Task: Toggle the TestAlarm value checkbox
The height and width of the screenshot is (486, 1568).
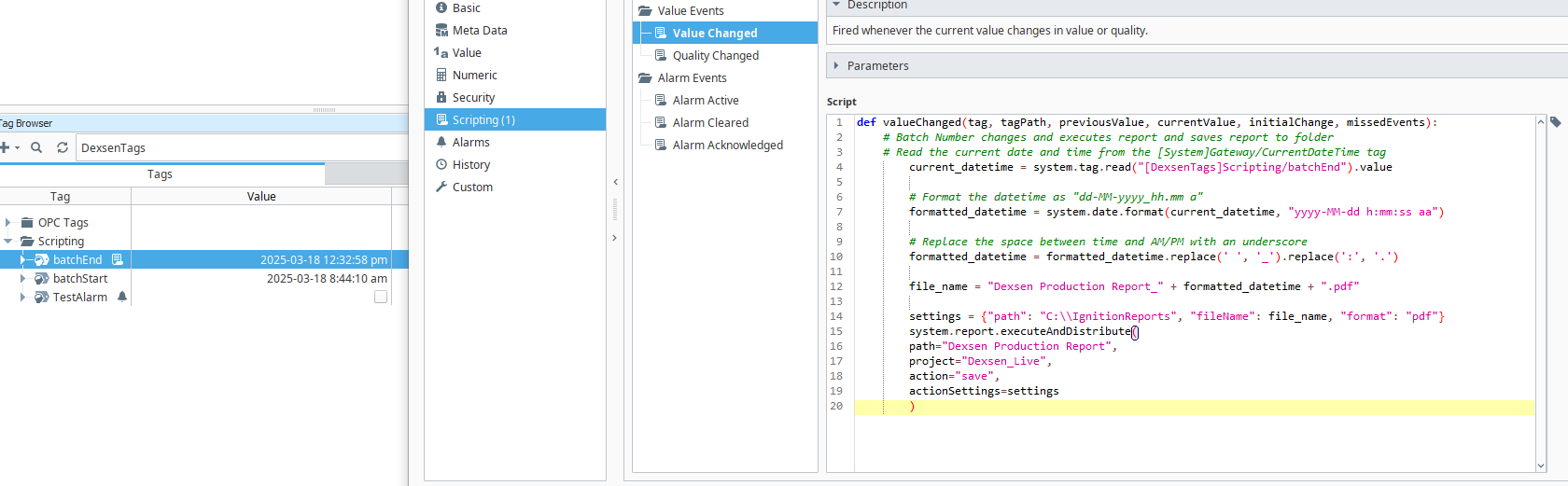Action: point(381,297)
